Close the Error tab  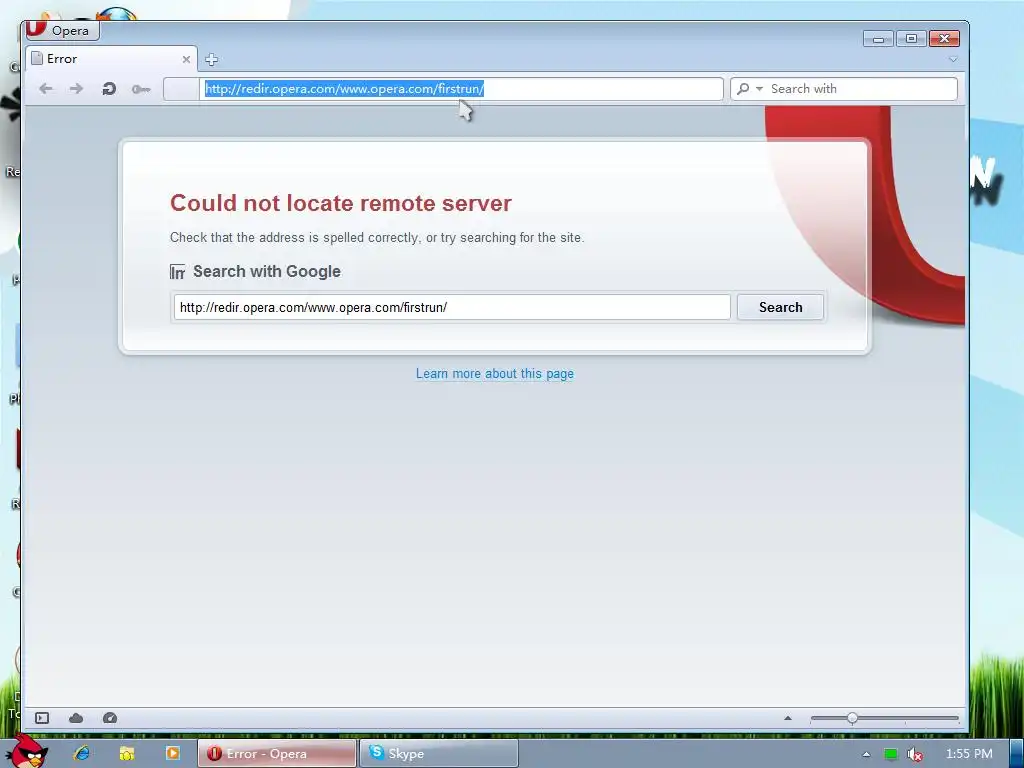(x=186, y=59)
